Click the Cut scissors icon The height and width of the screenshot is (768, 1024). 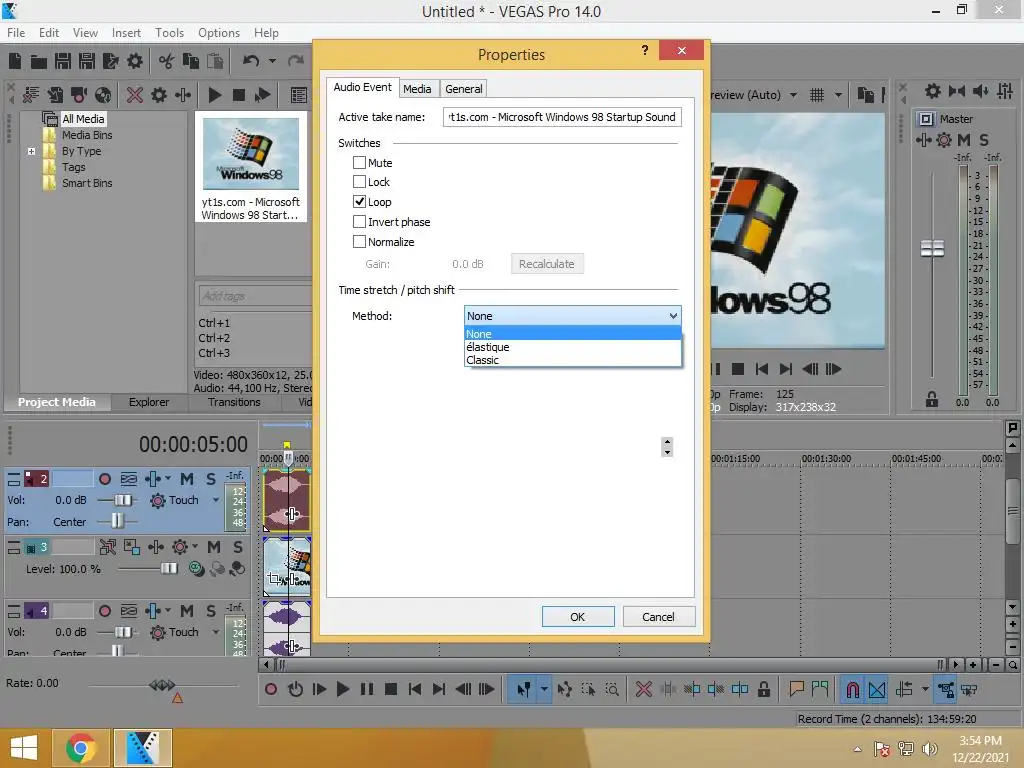coord(167,61)
